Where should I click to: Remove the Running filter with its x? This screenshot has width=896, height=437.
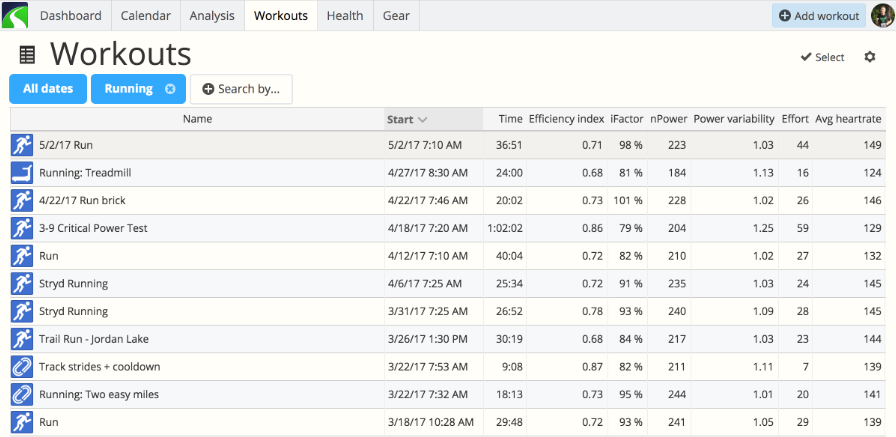(170, 89)
